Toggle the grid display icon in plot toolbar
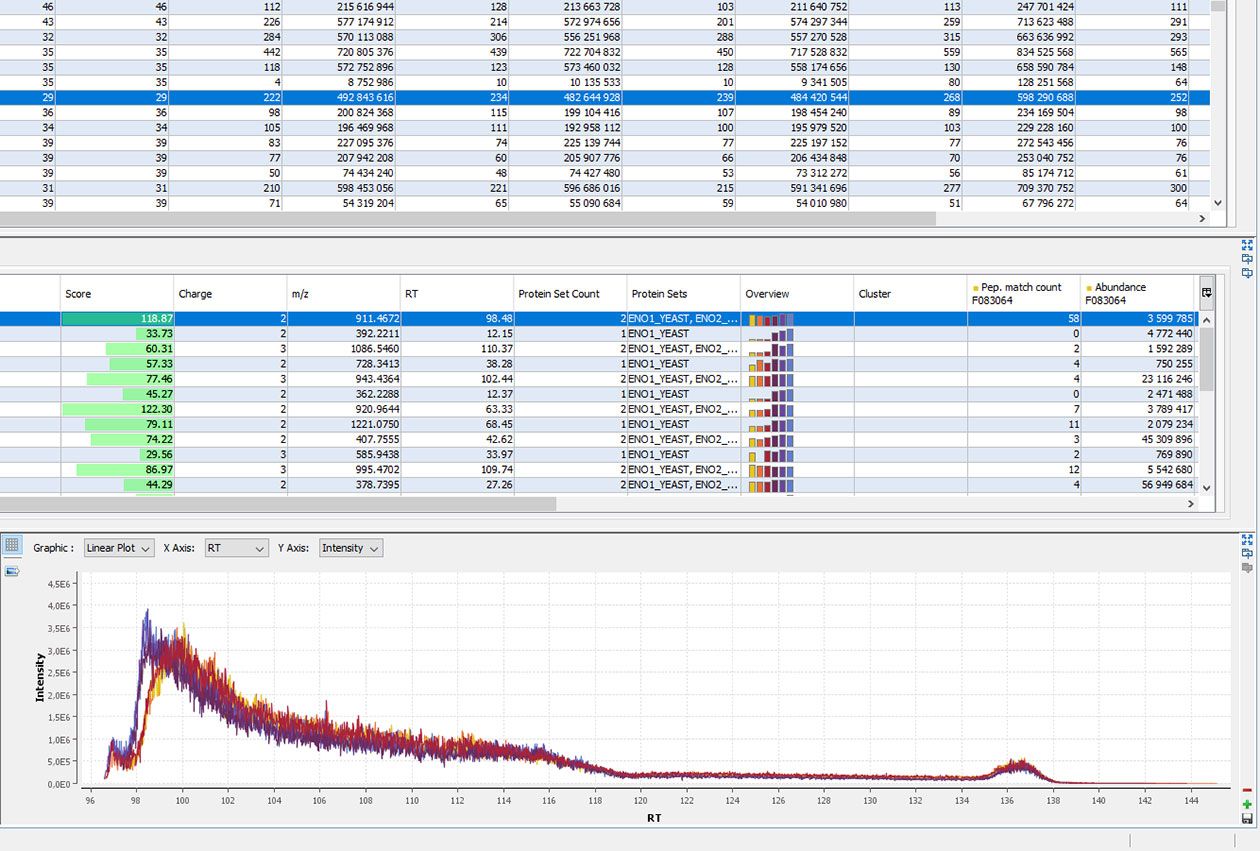 tap(12, 546)
